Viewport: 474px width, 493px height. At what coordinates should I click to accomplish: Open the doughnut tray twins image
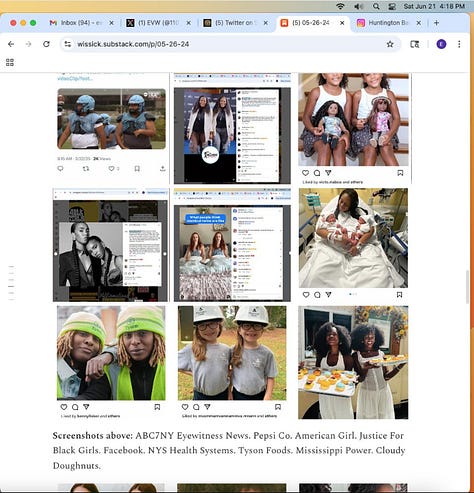353,362
